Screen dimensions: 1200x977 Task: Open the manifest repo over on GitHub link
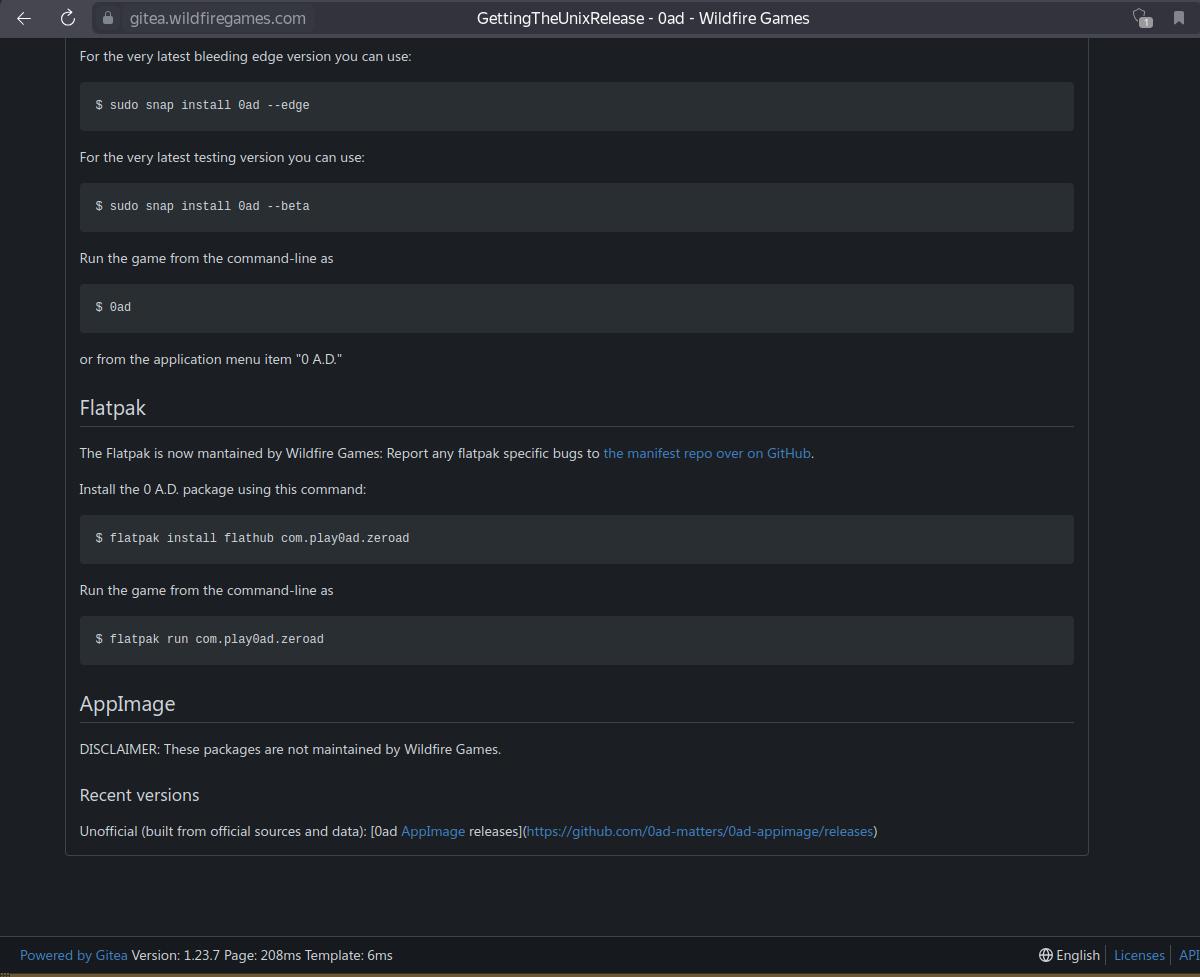point(706,453)
